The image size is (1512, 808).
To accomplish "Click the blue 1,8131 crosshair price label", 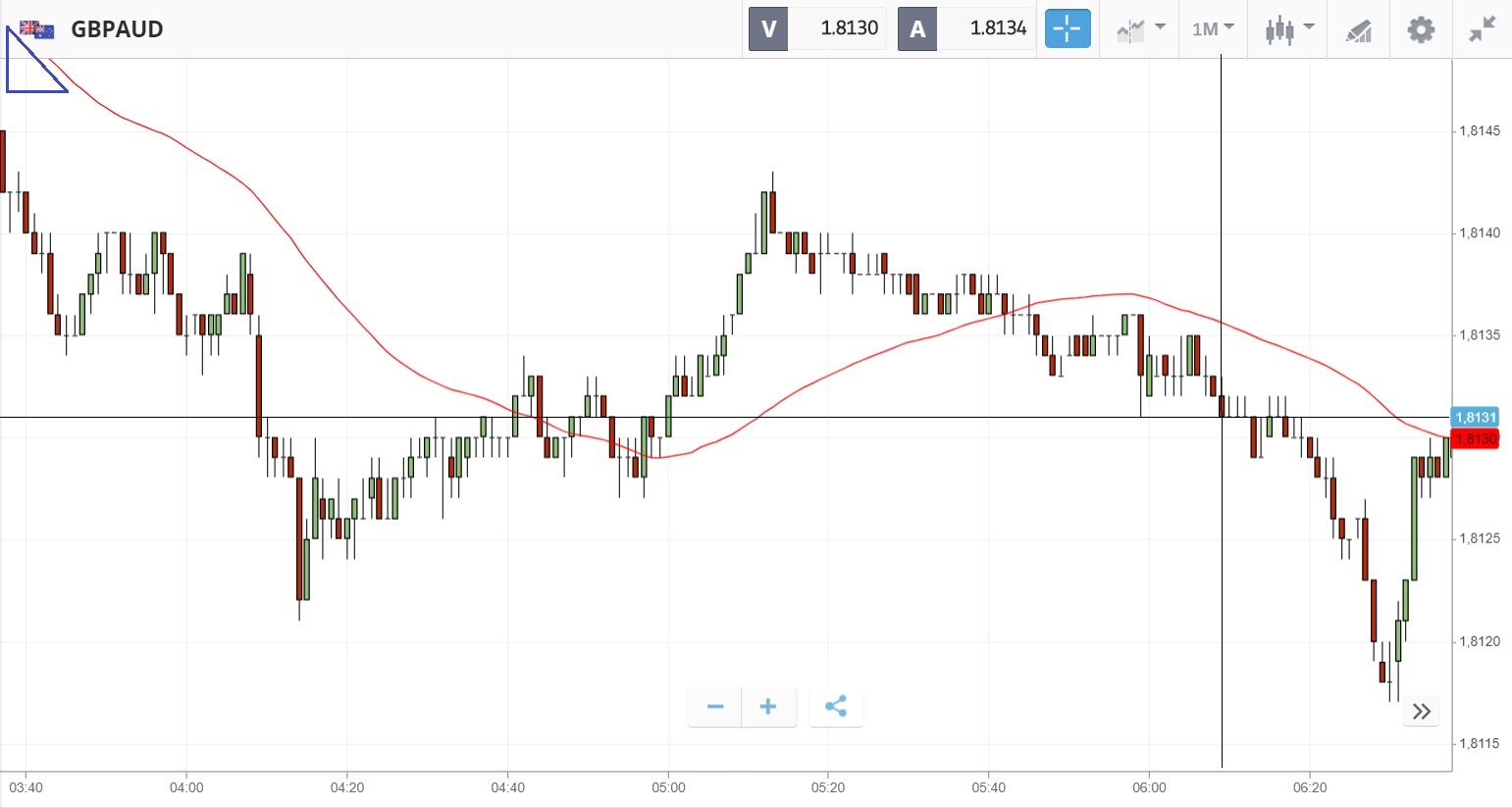I will pos(1475,418).
